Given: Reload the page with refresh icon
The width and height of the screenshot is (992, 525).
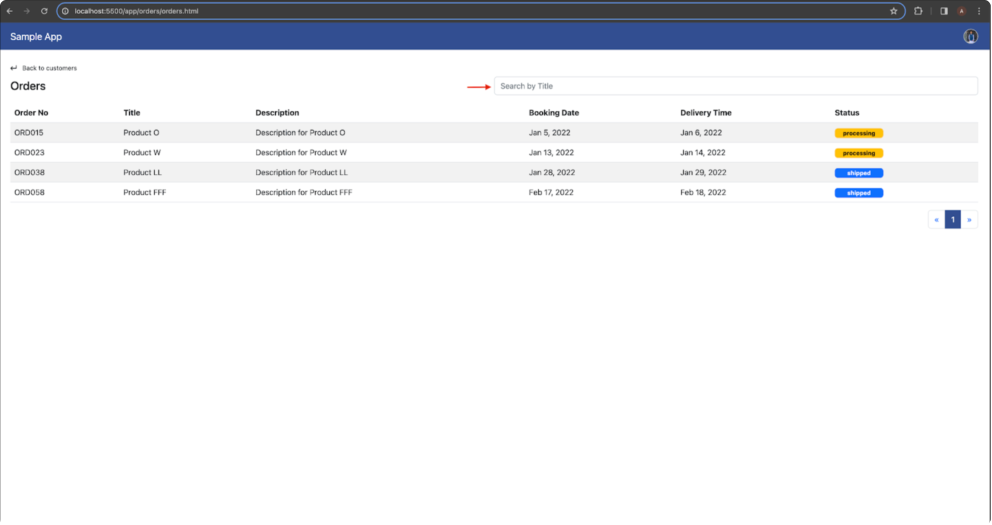Looking at the screenshot, I should click(x=44, y=11).
